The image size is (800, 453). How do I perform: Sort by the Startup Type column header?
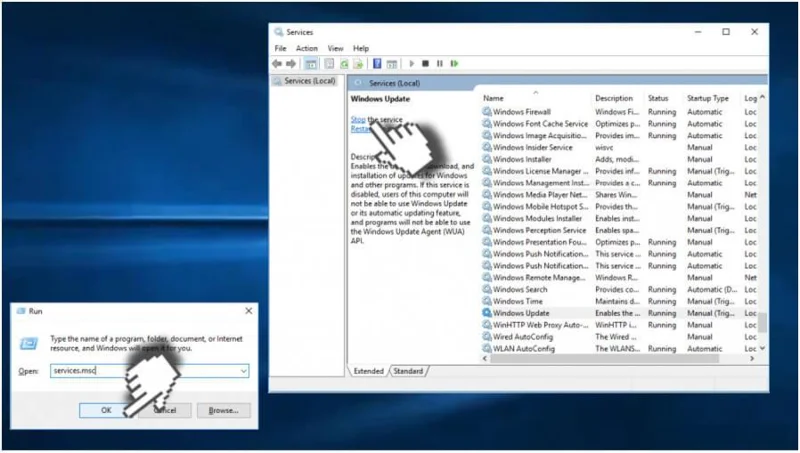click(713, 98)
